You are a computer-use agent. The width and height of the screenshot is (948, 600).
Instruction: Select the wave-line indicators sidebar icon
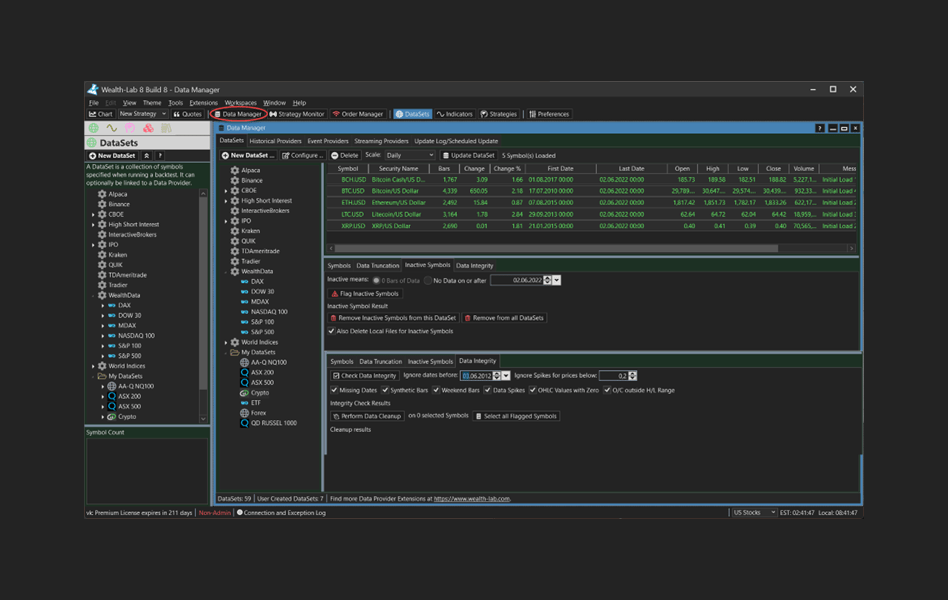pos(112,128)
